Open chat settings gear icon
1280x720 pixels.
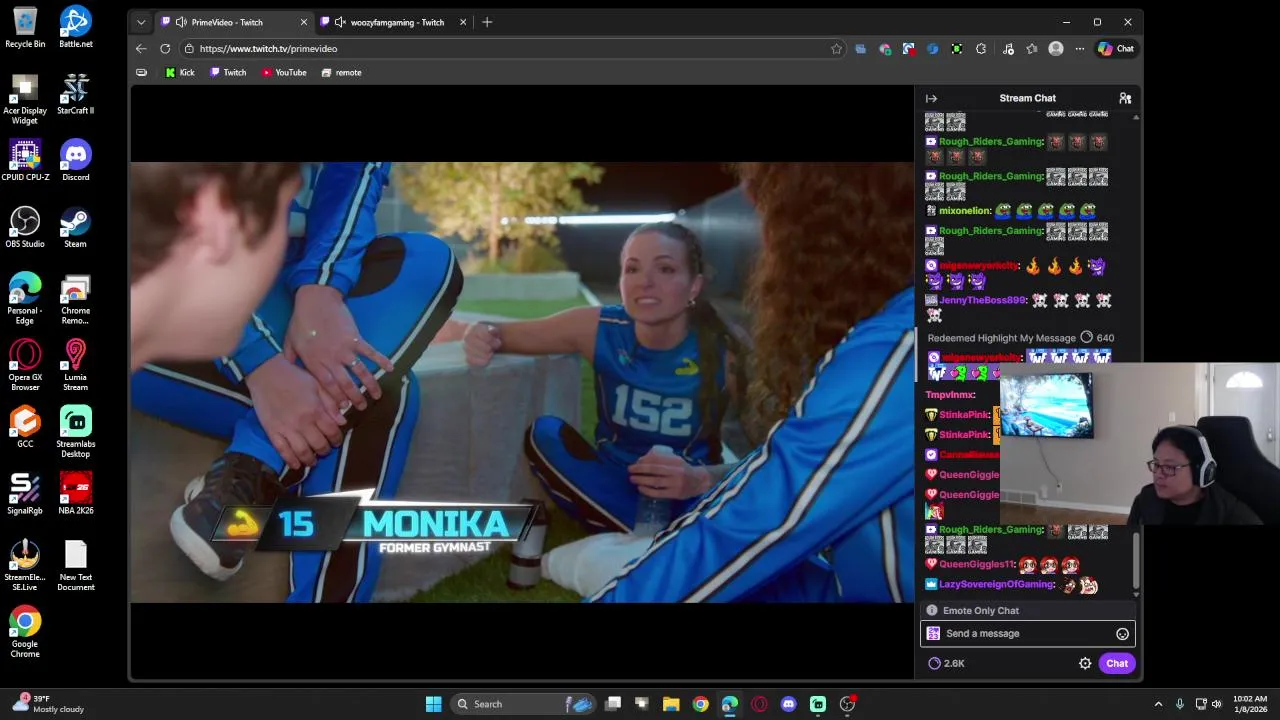coord(1085,663)
